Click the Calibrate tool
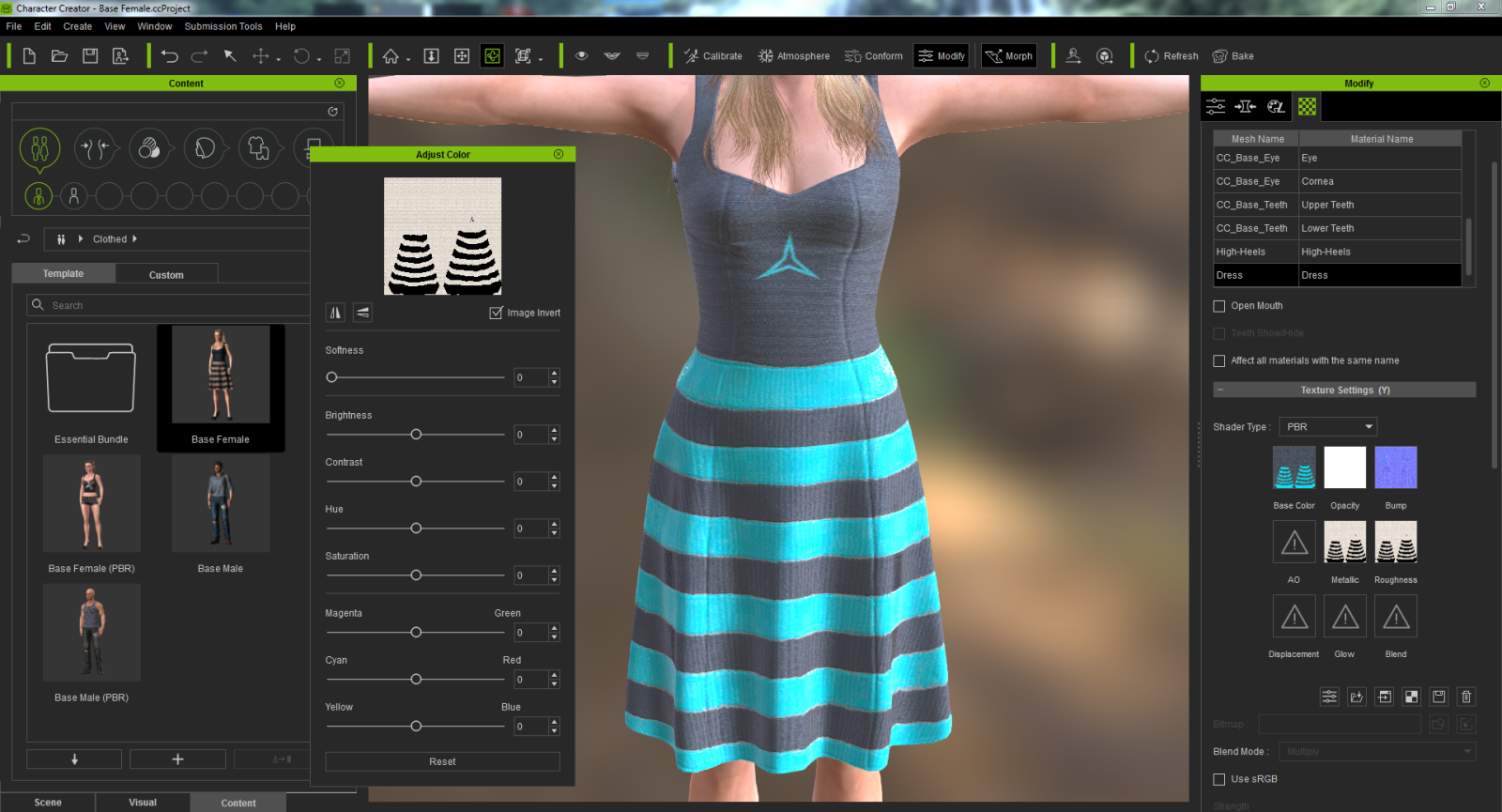The image size is (1502, 812). (713, 56)
